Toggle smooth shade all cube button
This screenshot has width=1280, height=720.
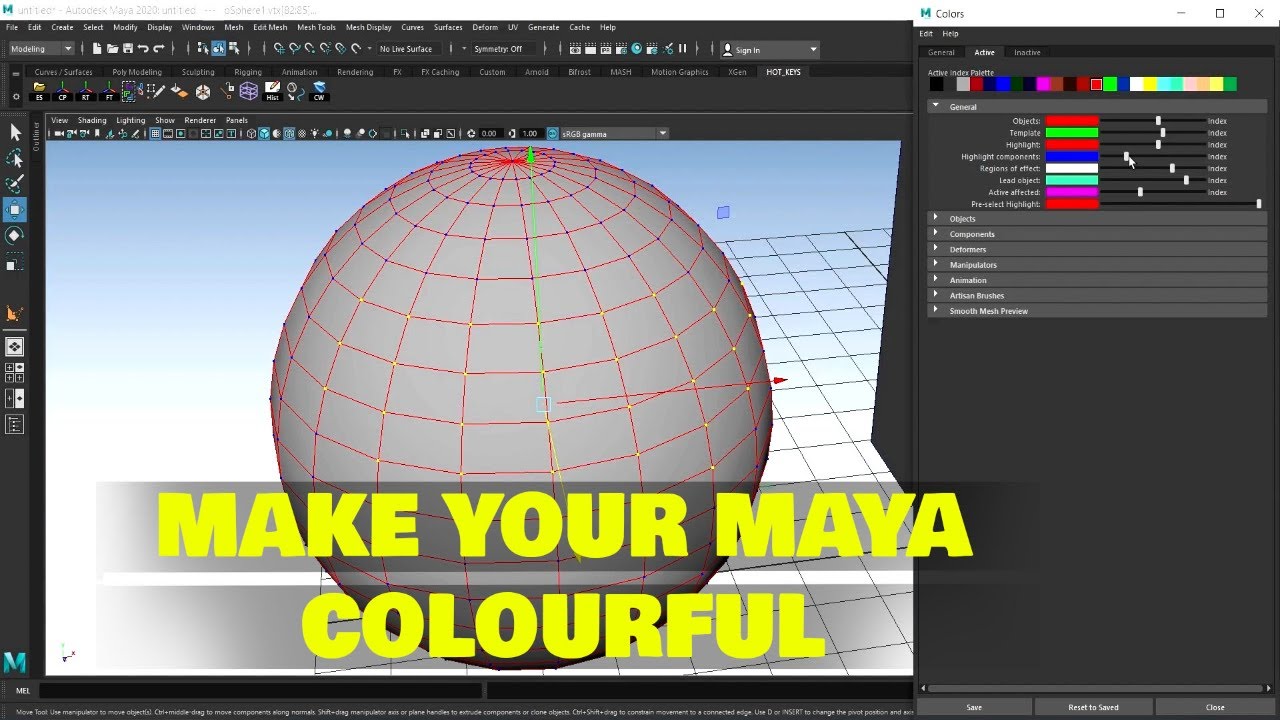click(x=265, y=133)
